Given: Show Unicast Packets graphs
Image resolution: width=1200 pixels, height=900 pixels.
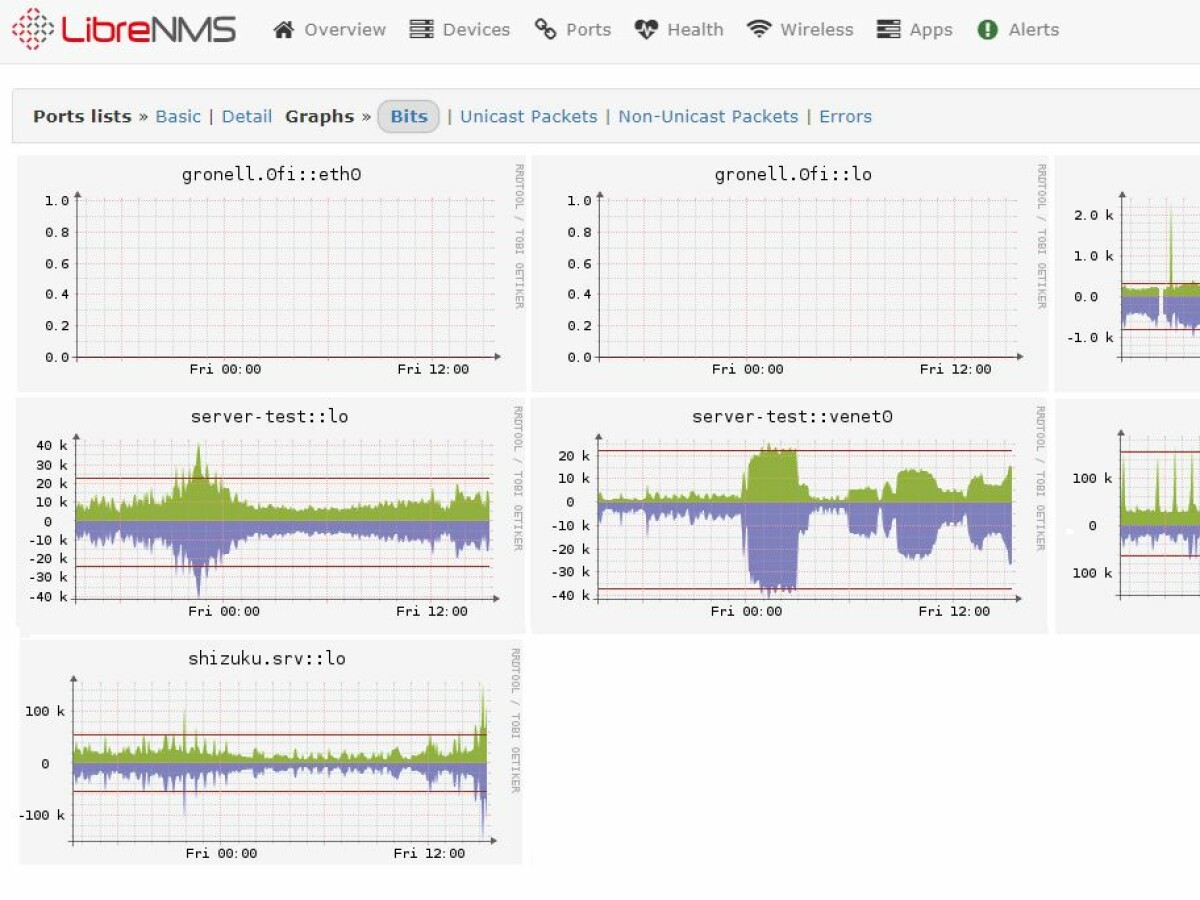Looking at the screenshot, I should coord(528,116).
